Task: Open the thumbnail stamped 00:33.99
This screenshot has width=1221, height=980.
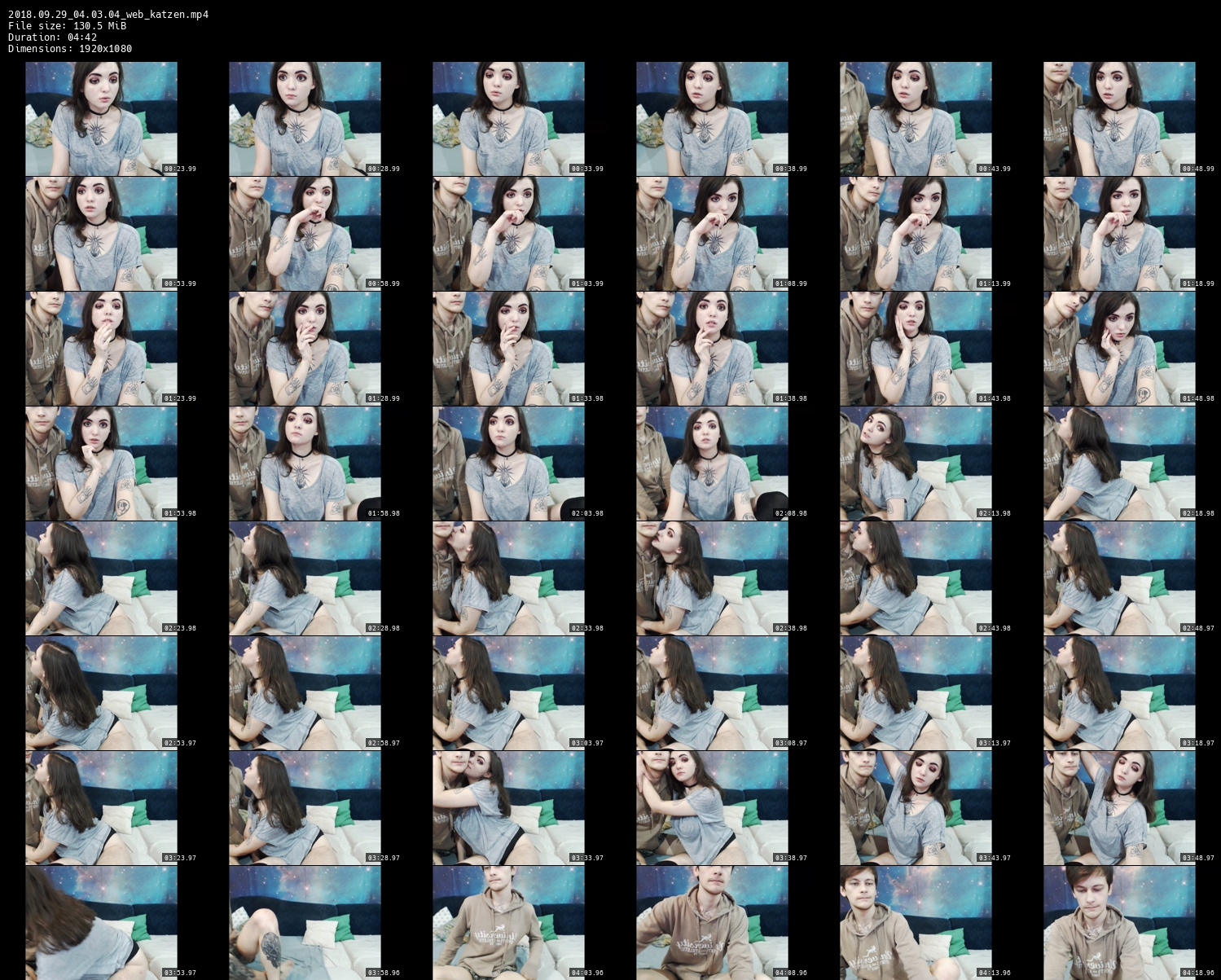Action: coord(509,119)
